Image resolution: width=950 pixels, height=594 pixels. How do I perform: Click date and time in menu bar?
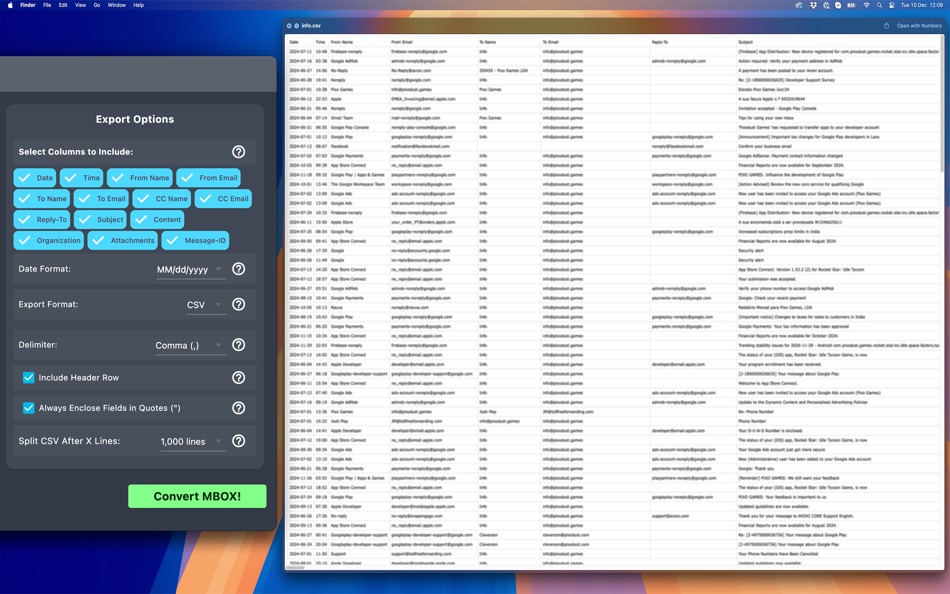(x=922, y=5)
